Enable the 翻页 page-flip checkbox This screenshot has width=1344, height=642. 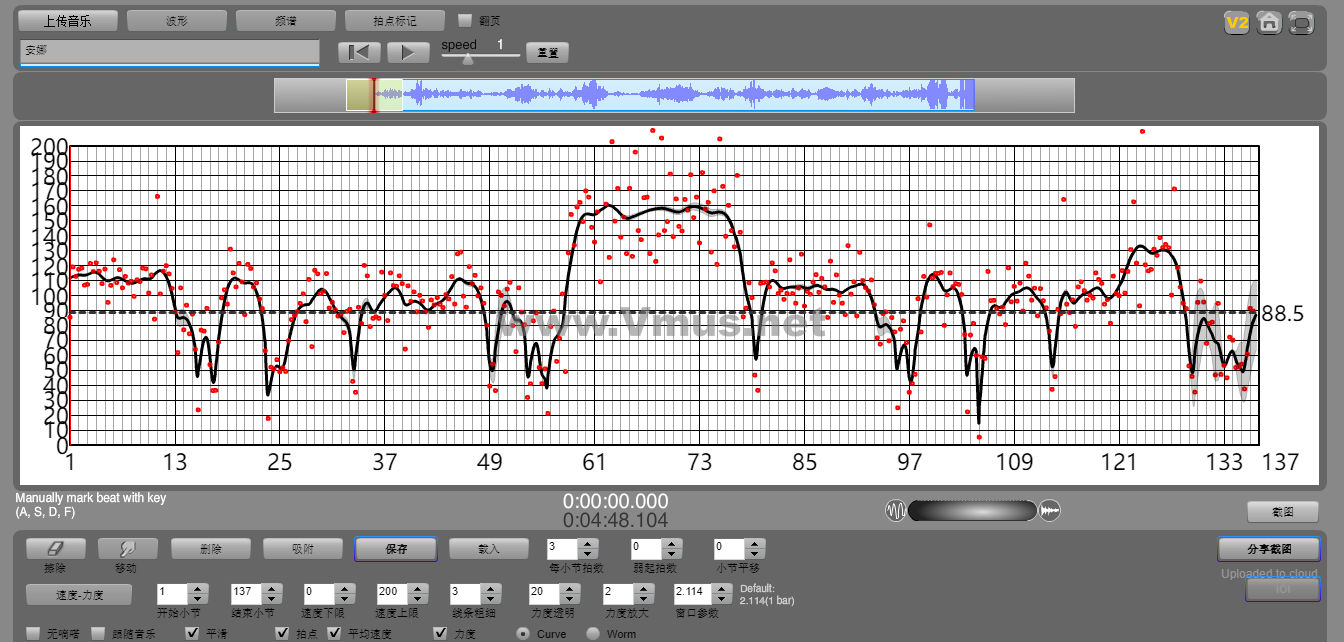click(x=465, y=20)
